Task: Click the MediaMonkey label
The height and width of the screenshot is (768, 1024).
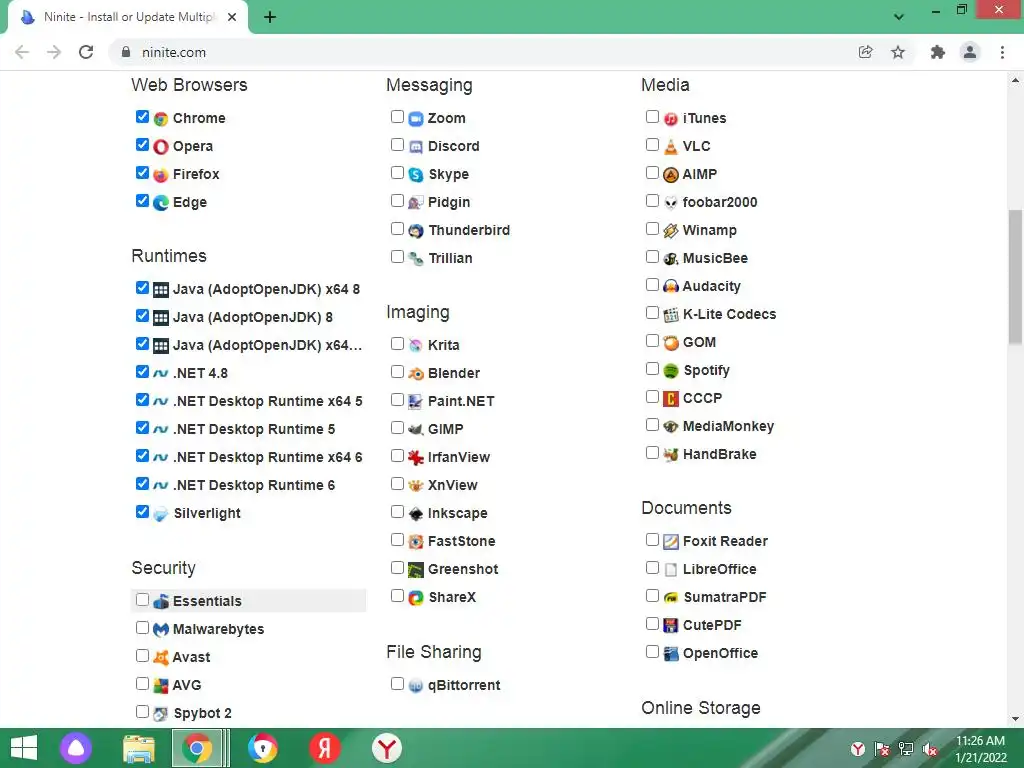Action: 728,426
